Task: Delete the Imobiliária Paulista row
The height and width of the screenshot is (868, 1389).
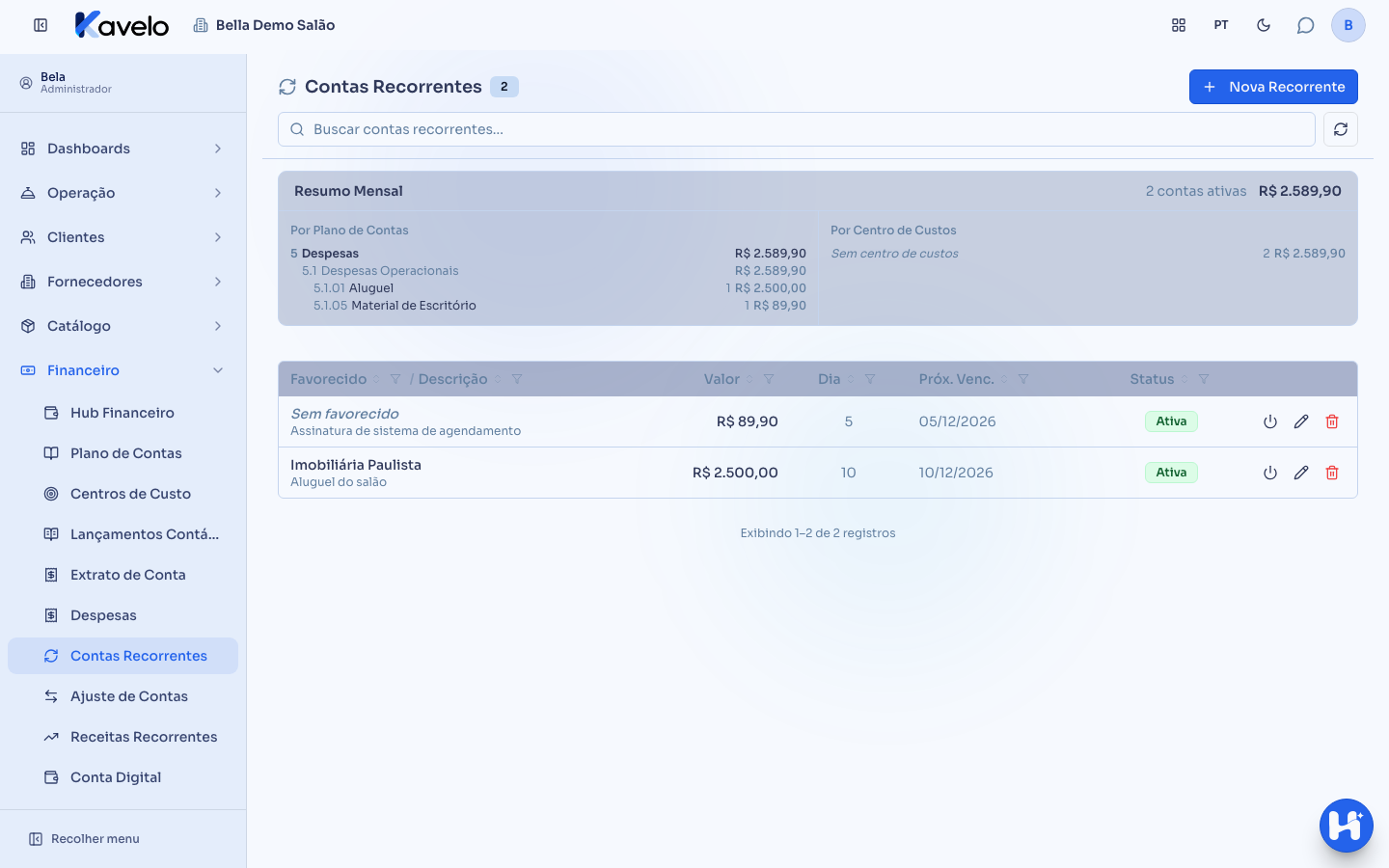Action: [1332, 473]
